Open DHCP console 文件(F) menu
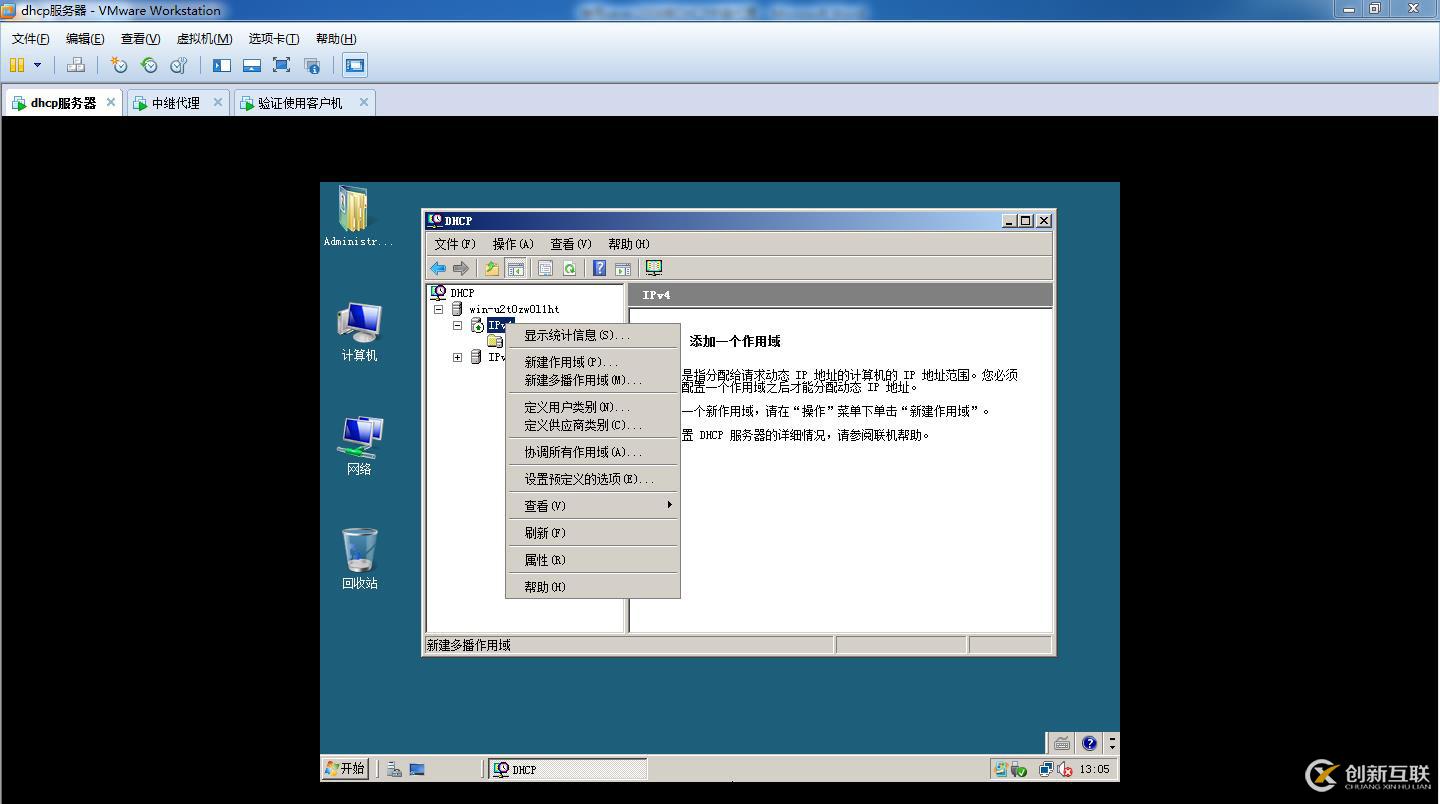This screenshot has width=1440, height=804. 455,244
